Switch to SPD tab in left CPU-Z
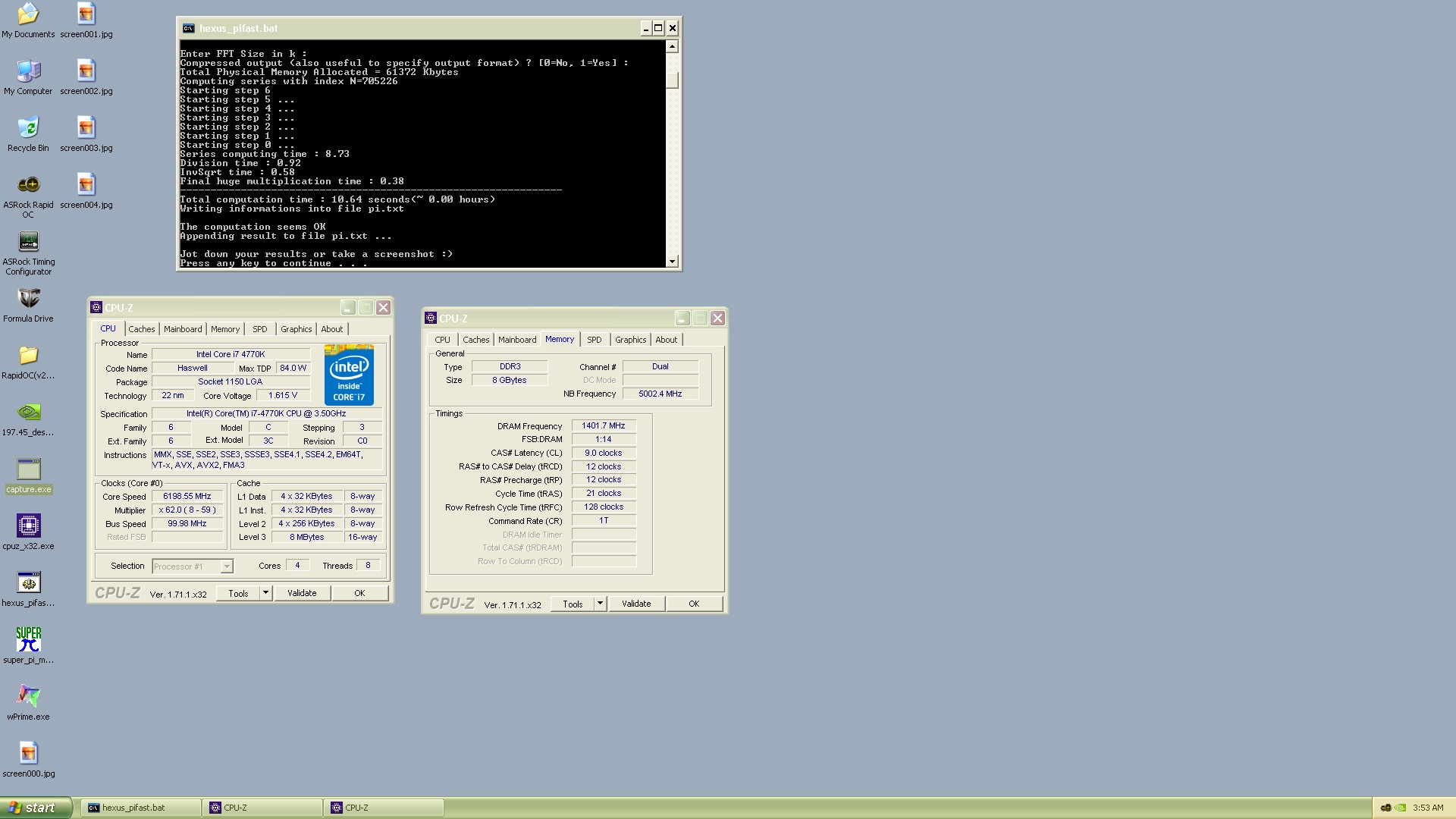Image resolution: width=1456 pixels, height=819 pixels. click(x=260, y=329)
